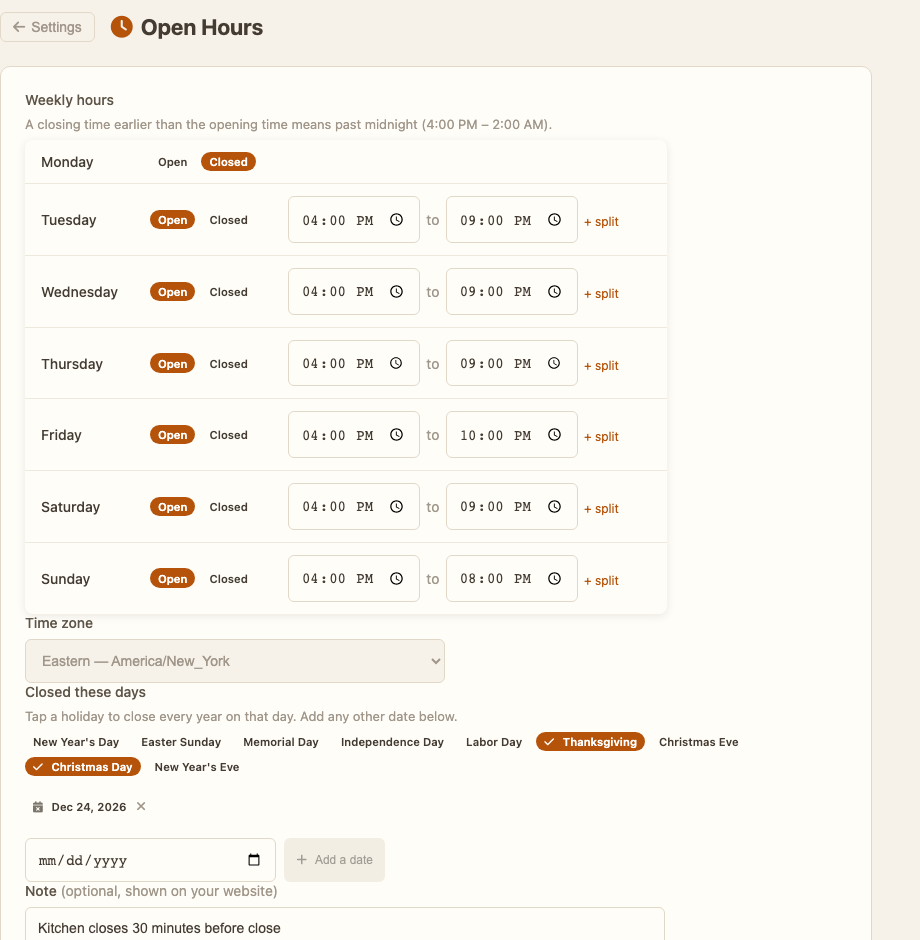920x940 pixels.
Task: Click Wednesday opening time 04:00 PM field
Action: point(354,291)
